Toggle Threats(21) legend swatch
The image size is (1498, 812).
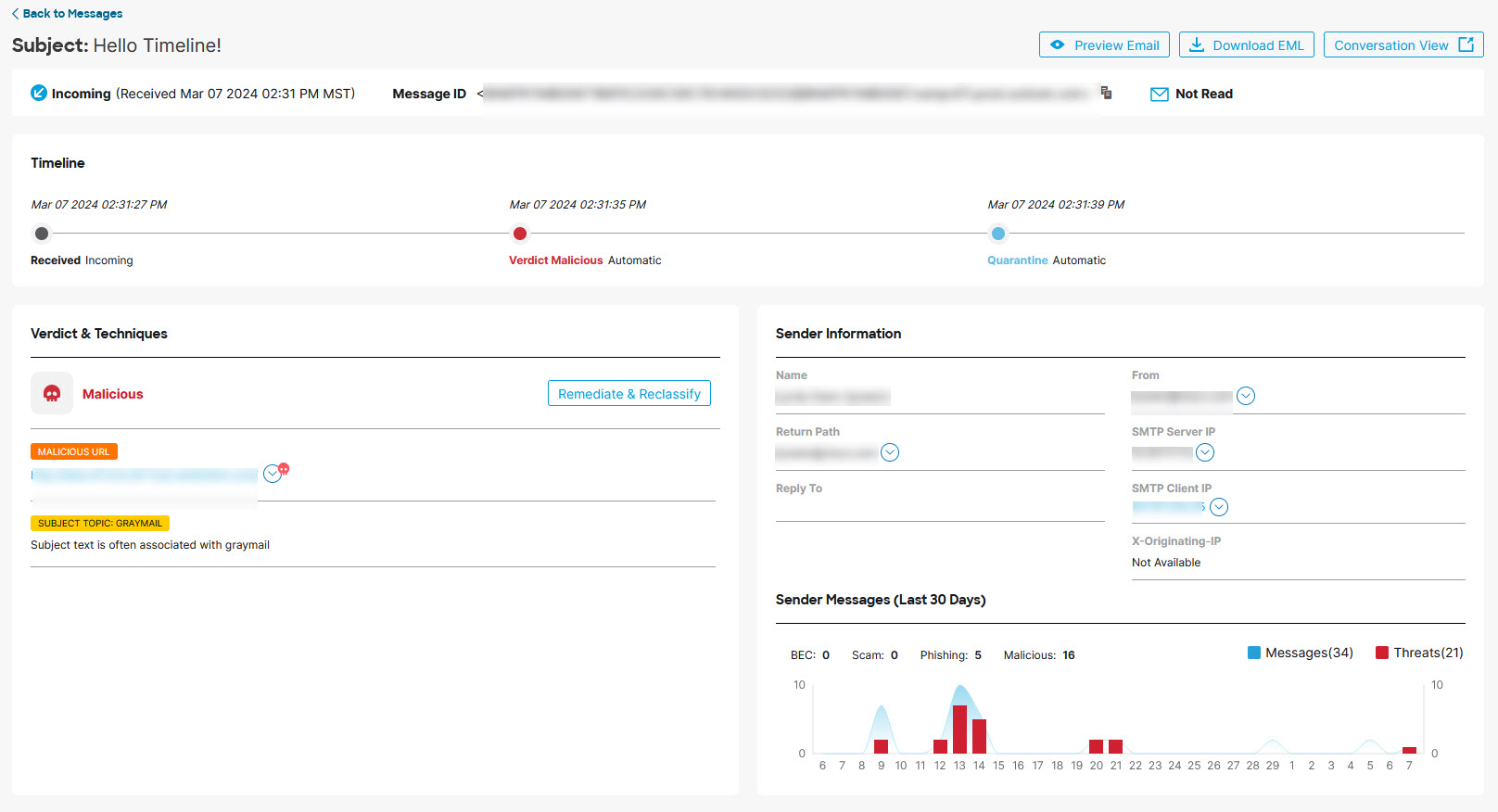[1382, 653]
